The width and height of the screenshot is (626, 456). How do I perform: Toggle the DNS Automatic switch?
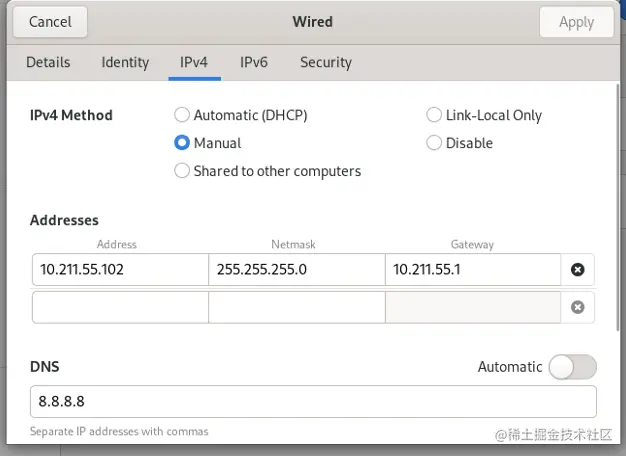(x=573, y=367)
